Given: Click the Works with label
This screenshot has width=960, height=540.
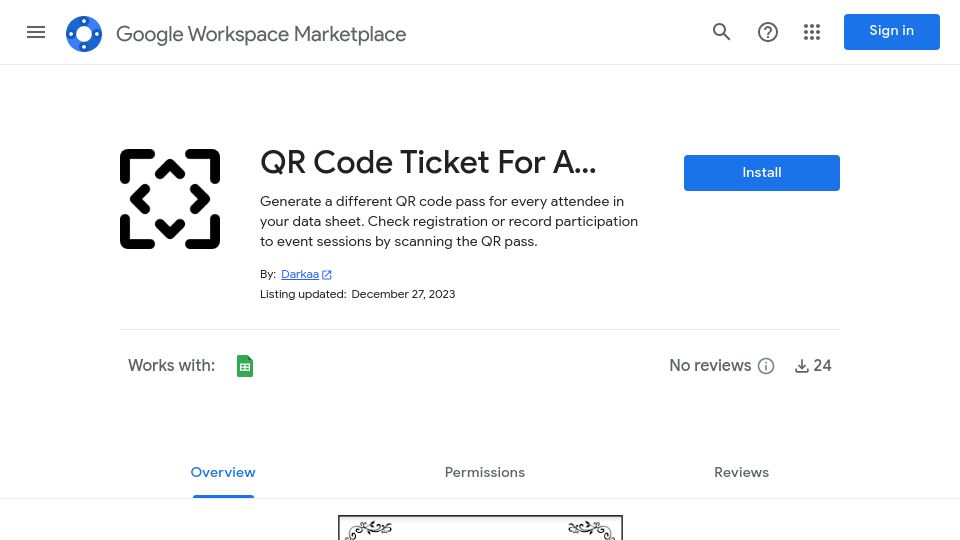Looking at the screenshot, I should (171, 366).
